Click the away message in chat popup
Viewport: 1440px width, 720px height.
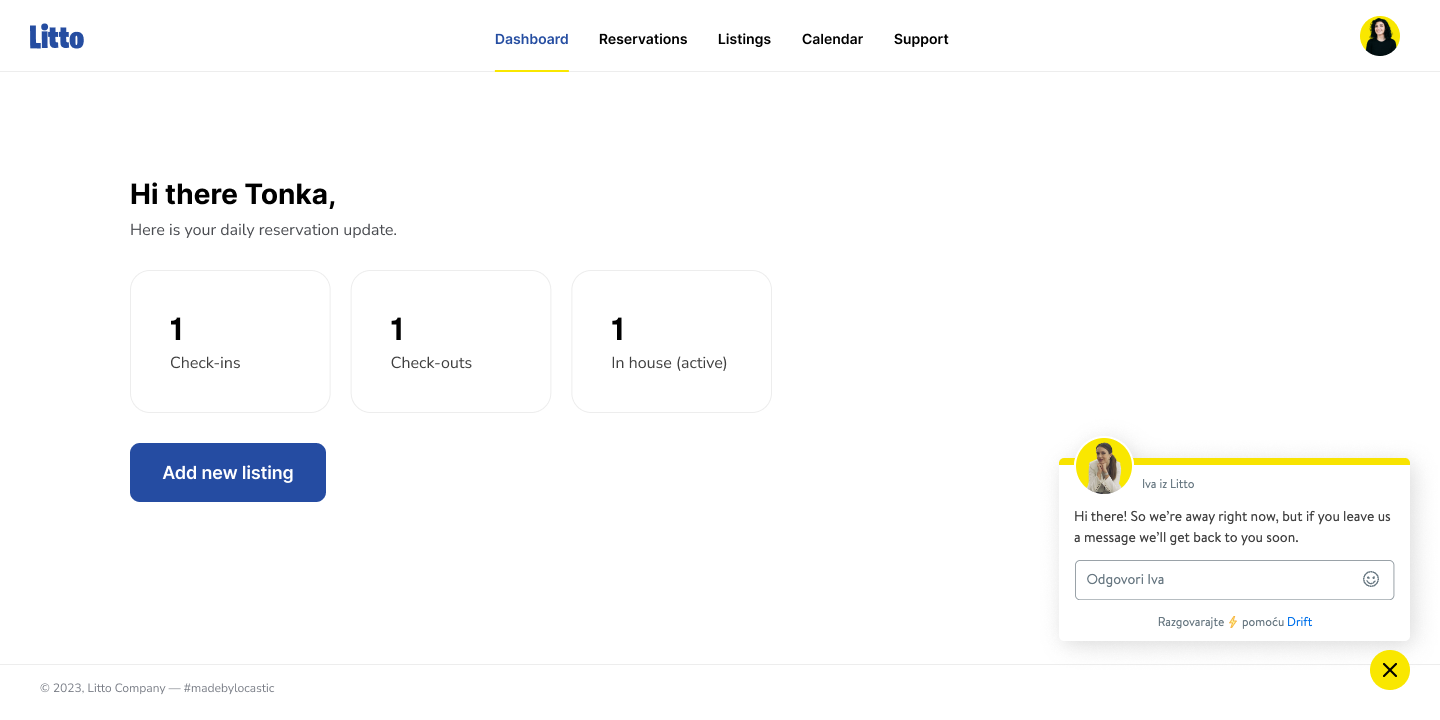pyautogui.click(x=1232, y=527)
